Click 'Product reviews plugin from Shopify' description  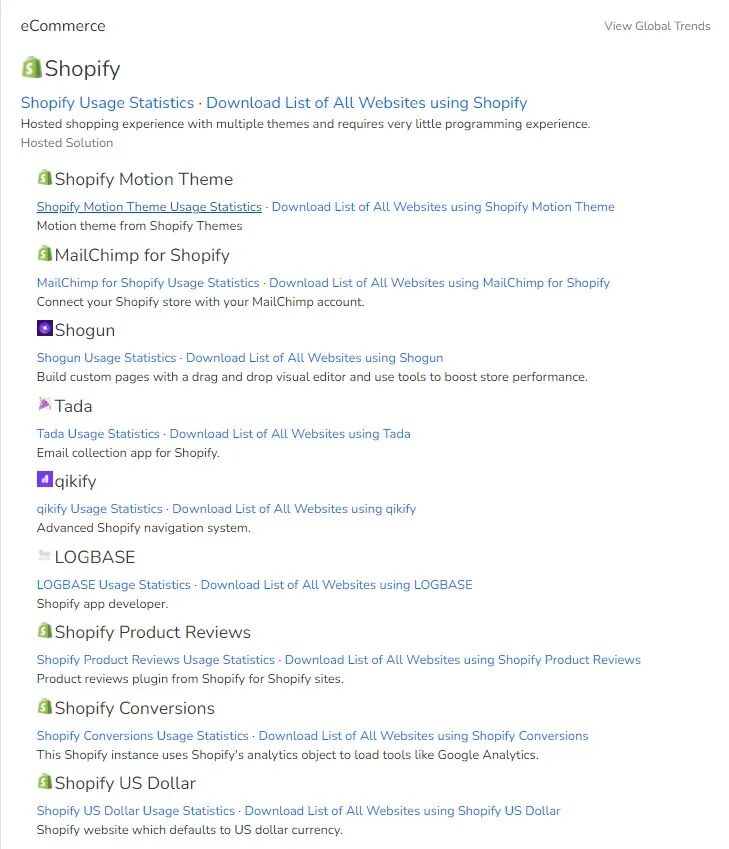pyautogui.click(x=190, y=680)
